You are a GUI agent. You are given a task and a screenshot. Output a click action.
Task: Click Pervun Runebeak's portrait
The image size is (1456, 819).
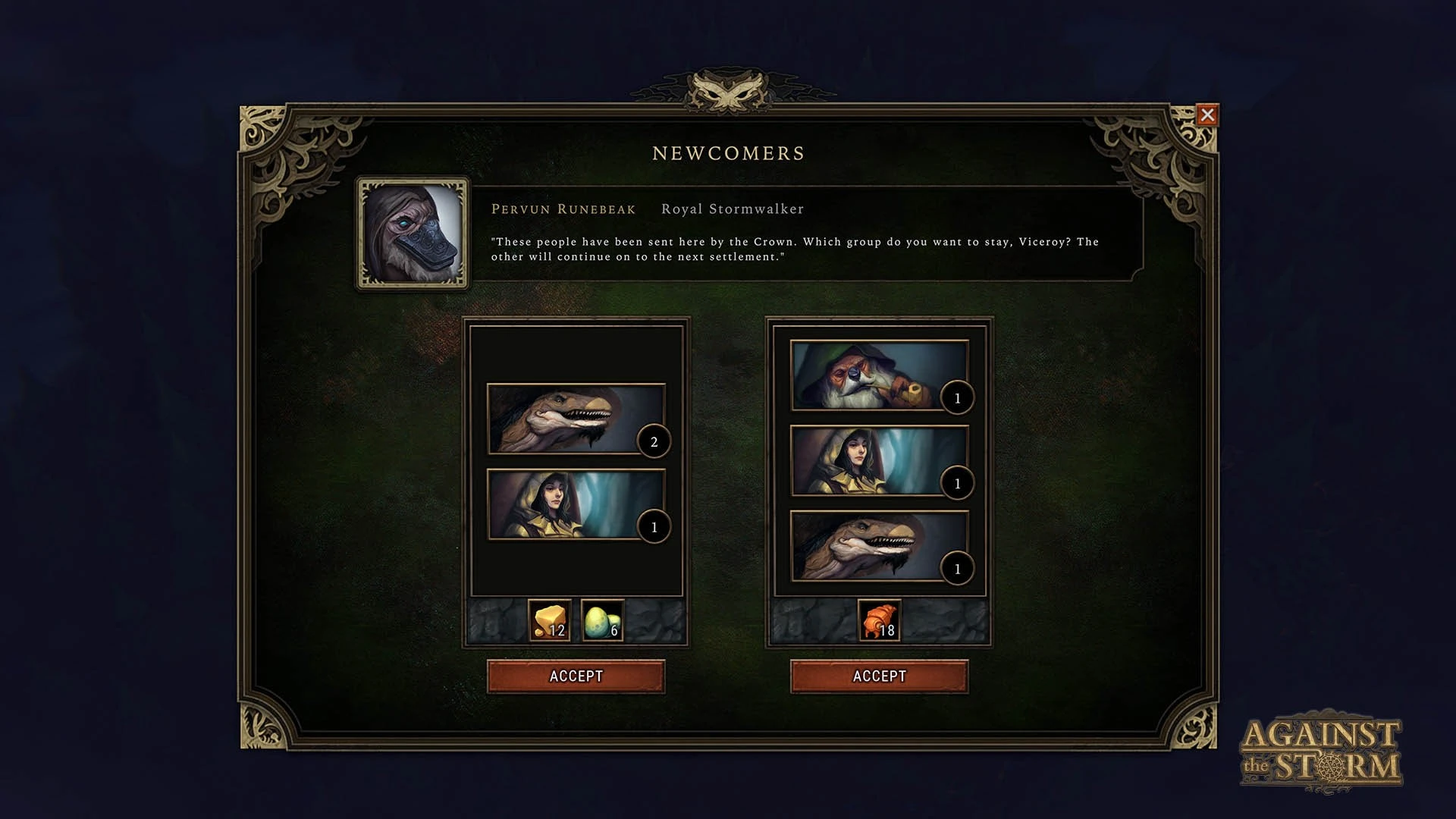[x=413, y=234]
